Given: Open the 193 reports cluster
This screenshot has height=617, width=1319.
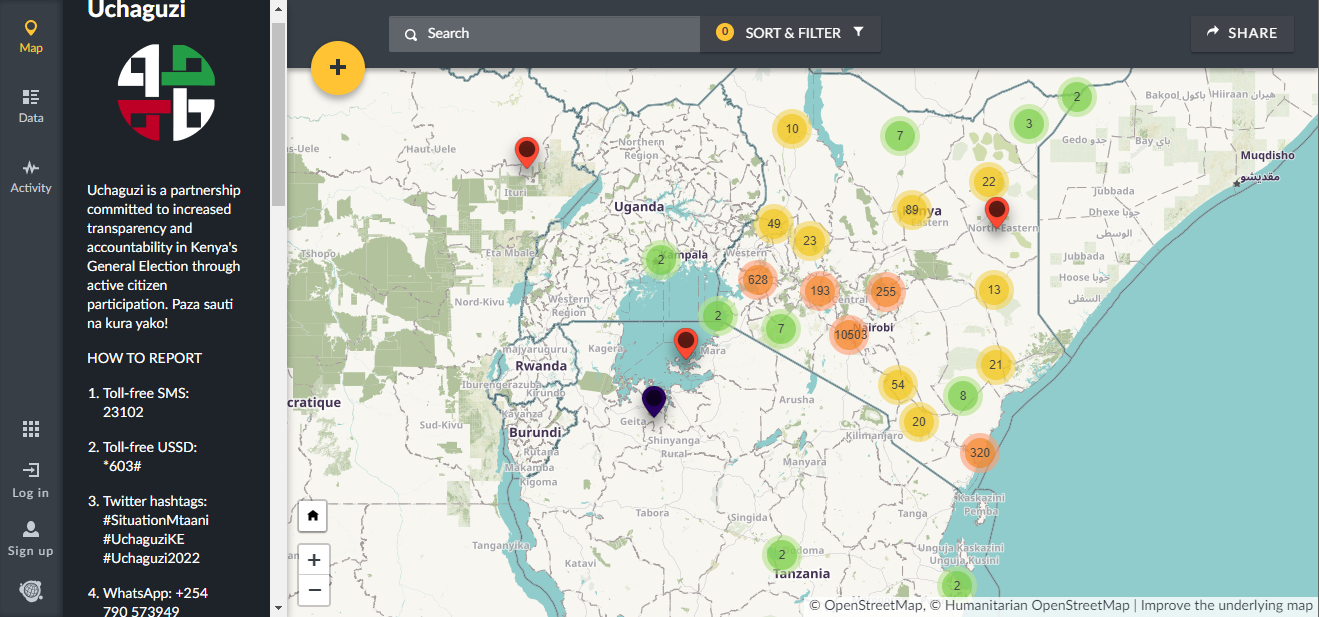Looking at the screenshot, I should click(x=820, y=291).
